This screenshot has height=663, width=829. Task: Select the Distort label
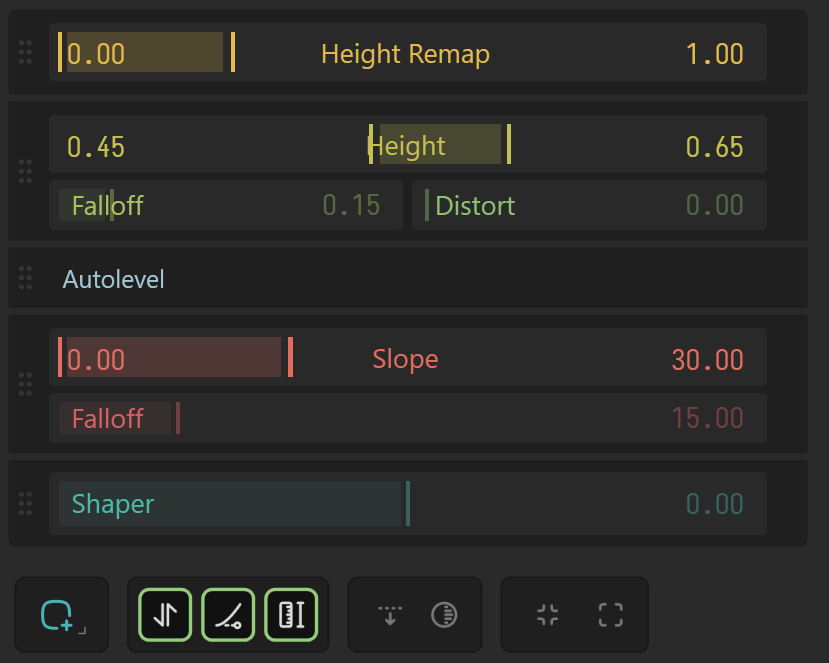coord(475,205)
